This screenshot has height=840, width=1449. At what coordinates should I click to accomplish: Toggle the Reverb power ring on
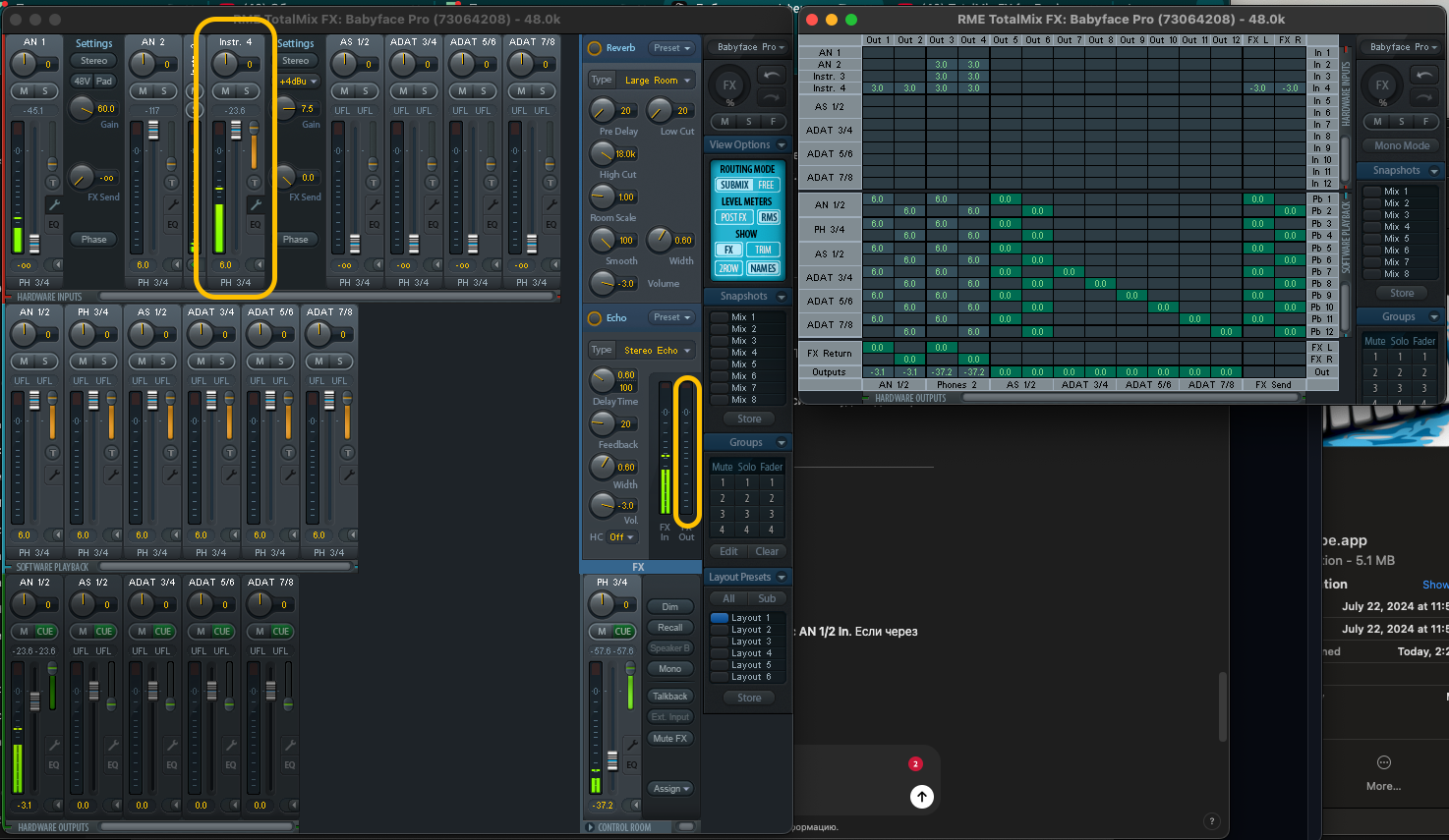pyautogui.click(x=594, y=48)
